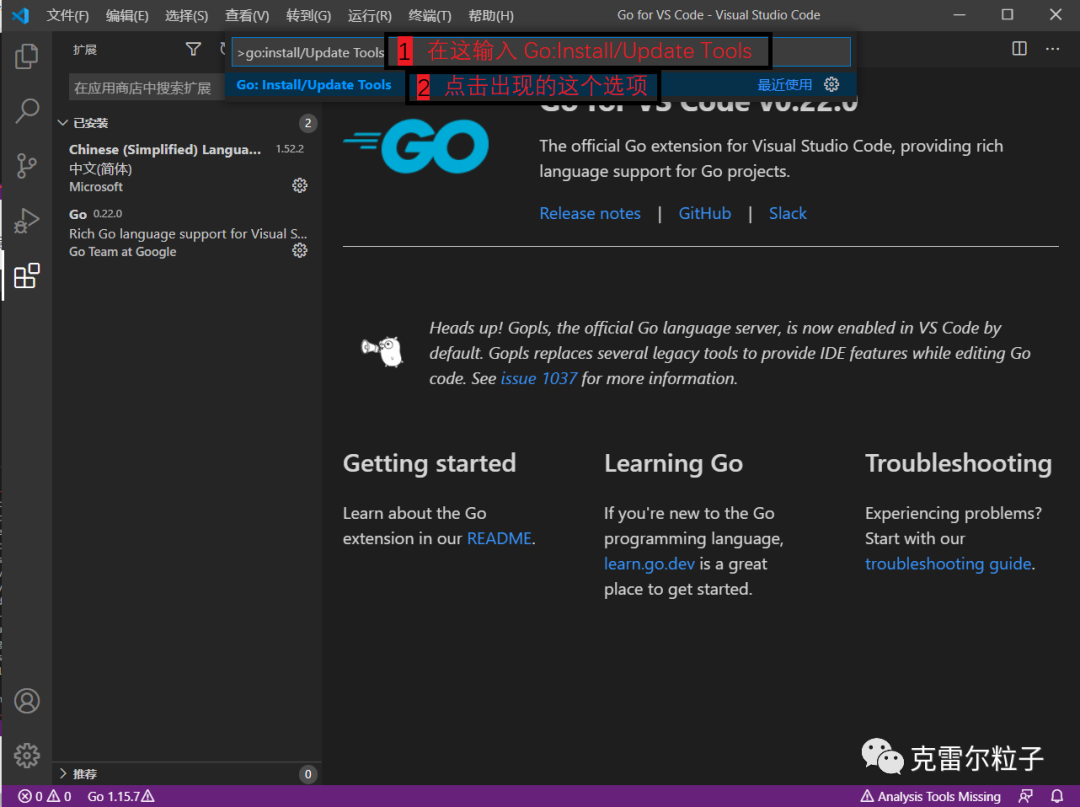Click Analysis Tools Missing warning
Screen dimensions: 1080x807
coord(930,796)
